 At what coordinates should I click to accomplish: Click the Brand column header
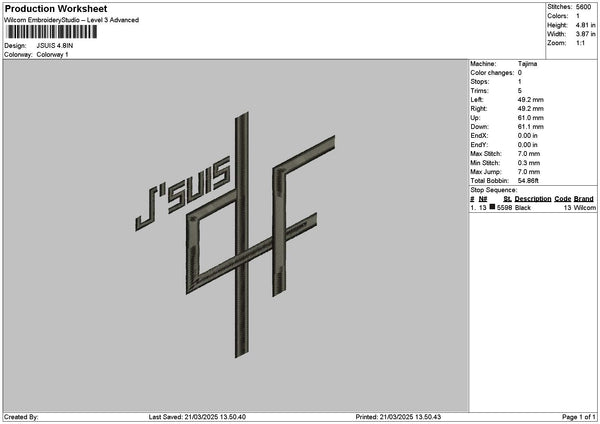point(584,199)
